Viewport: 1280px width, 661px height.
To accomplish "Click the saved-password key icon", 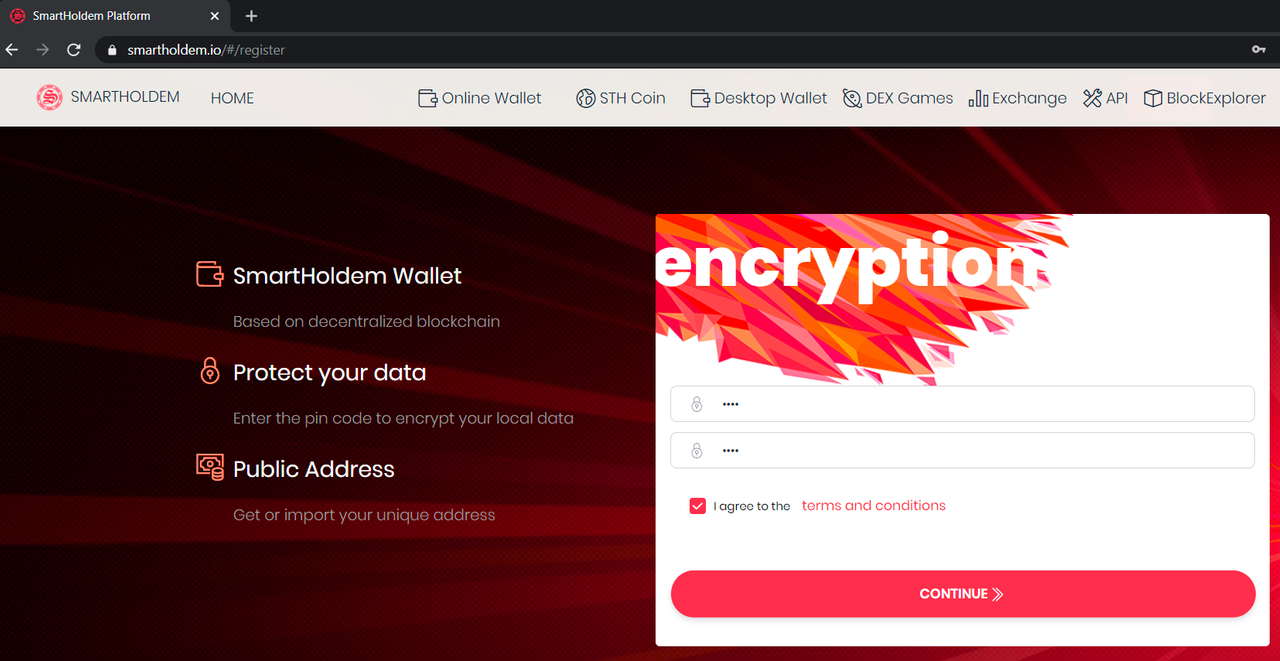I will 1259,49.
